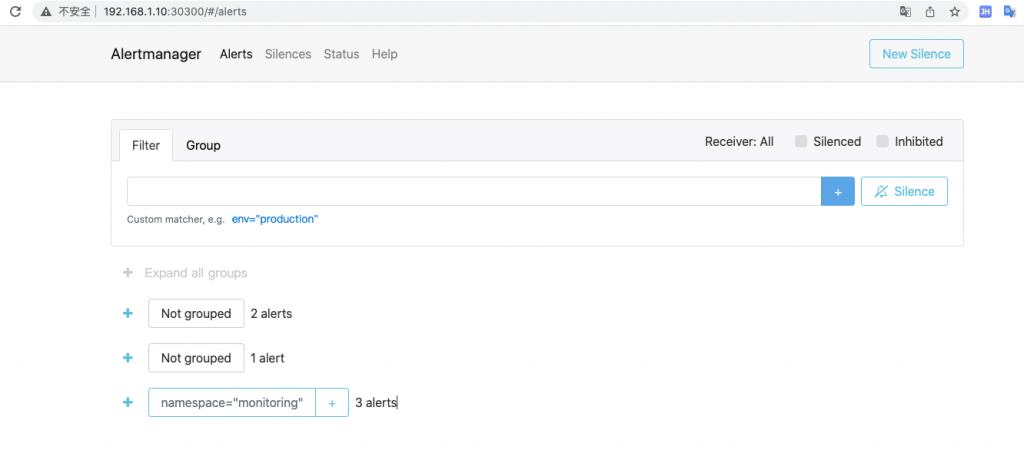Click the blue plus add-matcher button
This screenshot has width=1024, height=470.
click(838, 191)
